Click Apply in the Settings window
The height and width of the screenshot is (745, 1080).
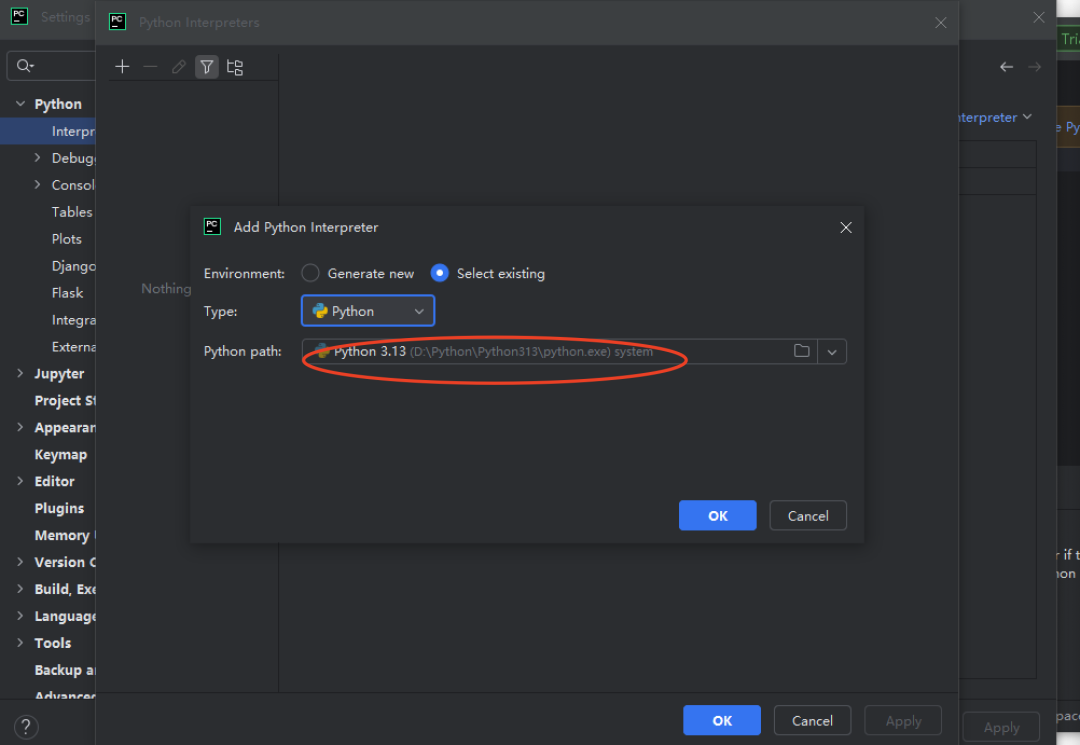[1001, 727]
